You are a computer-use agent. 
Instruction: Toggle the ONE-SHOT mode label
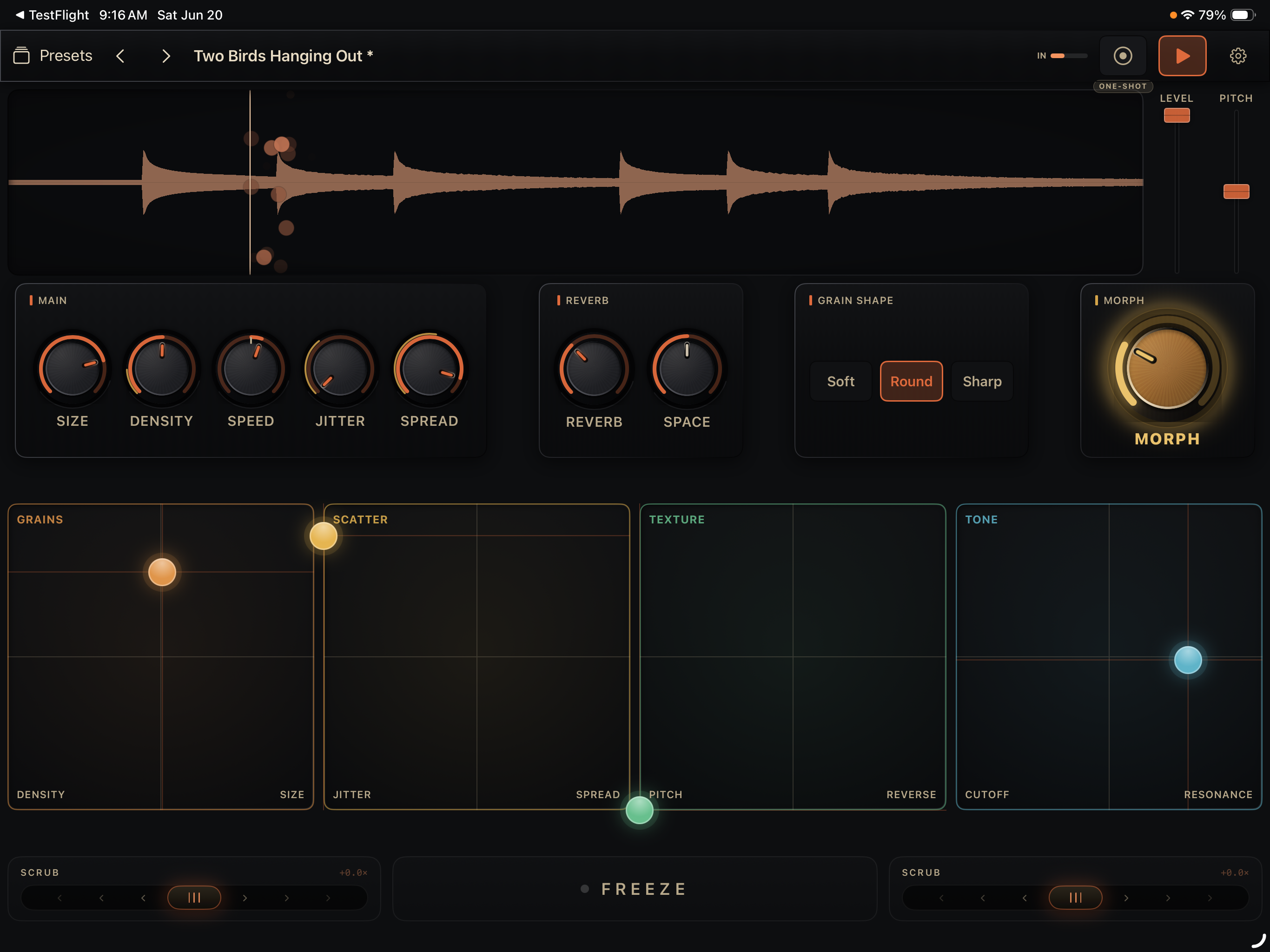pos(1123,86)
